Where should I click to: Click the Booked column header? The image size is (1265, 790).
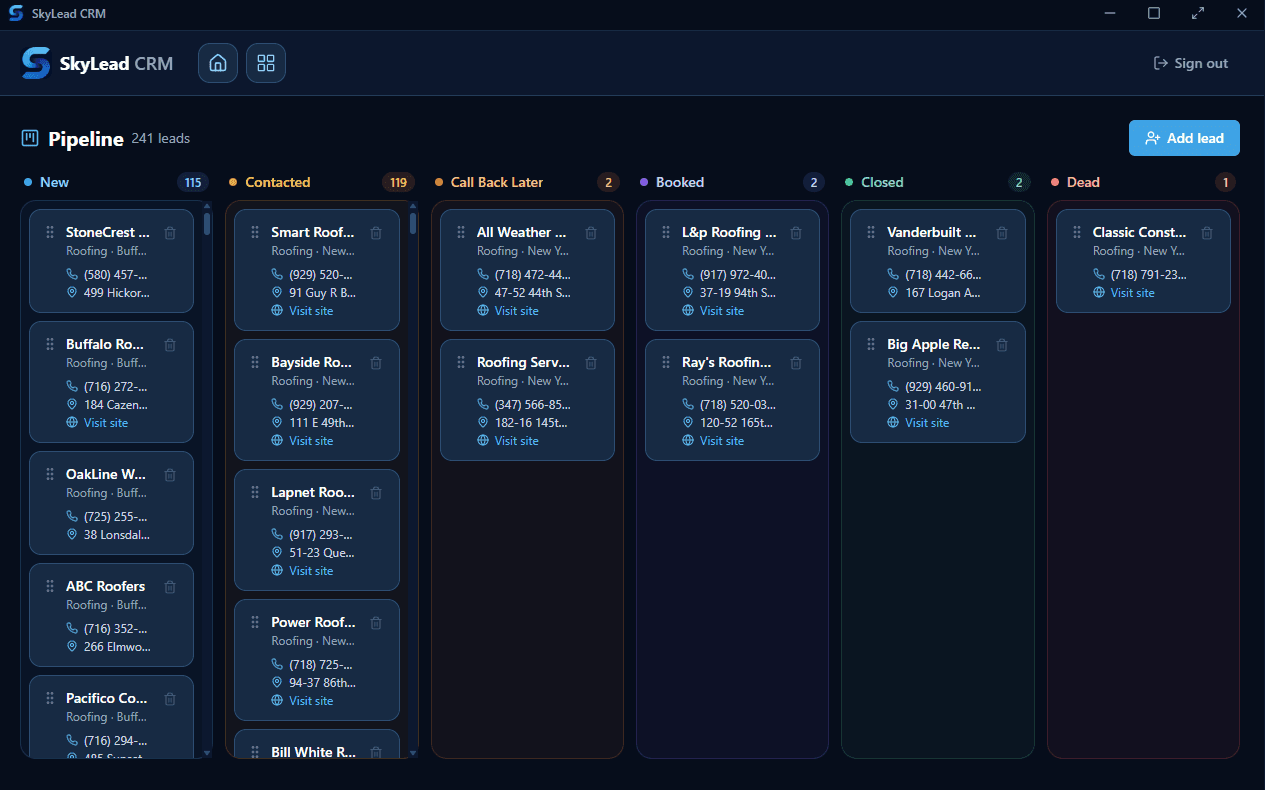(680, 182)
